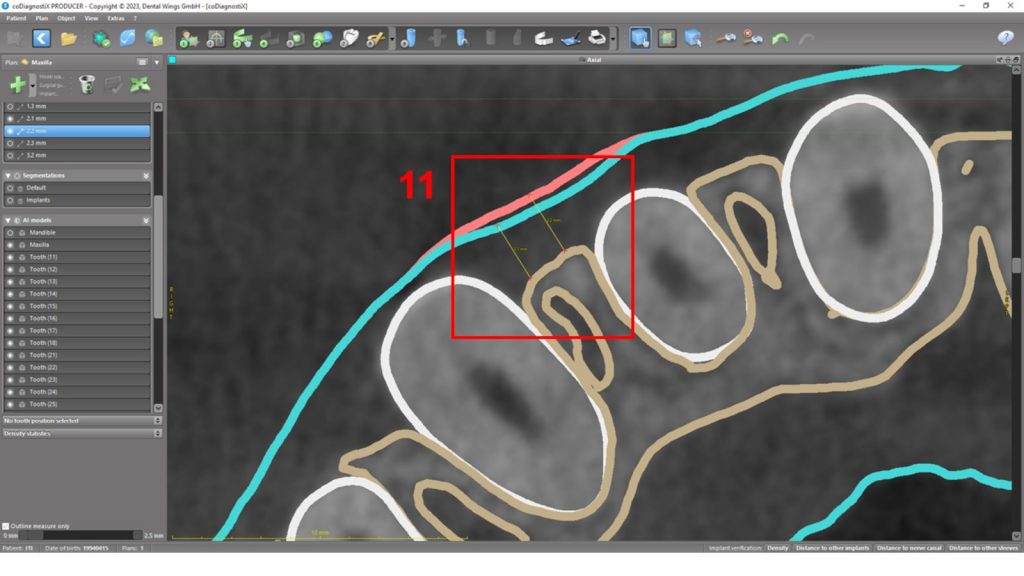This screenshot has height=576, width=1024.
Task: Toggle visibility of the 1.3 mm measurement
Action: pos(10,106)
